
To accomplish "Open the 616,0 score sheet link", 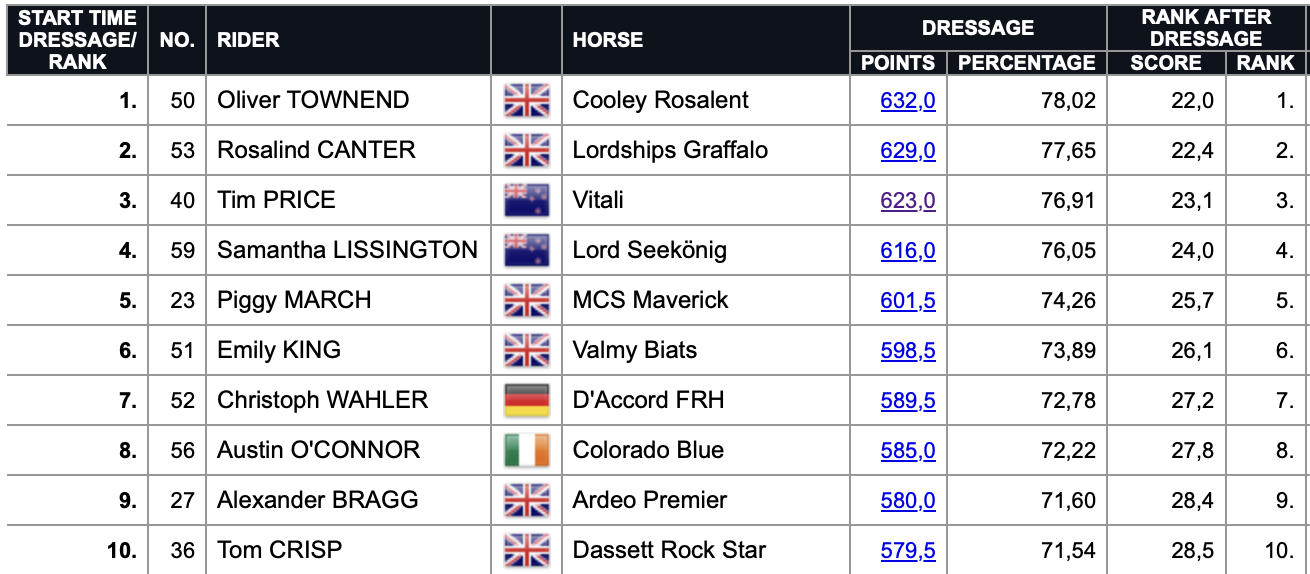I will point(908,250).
